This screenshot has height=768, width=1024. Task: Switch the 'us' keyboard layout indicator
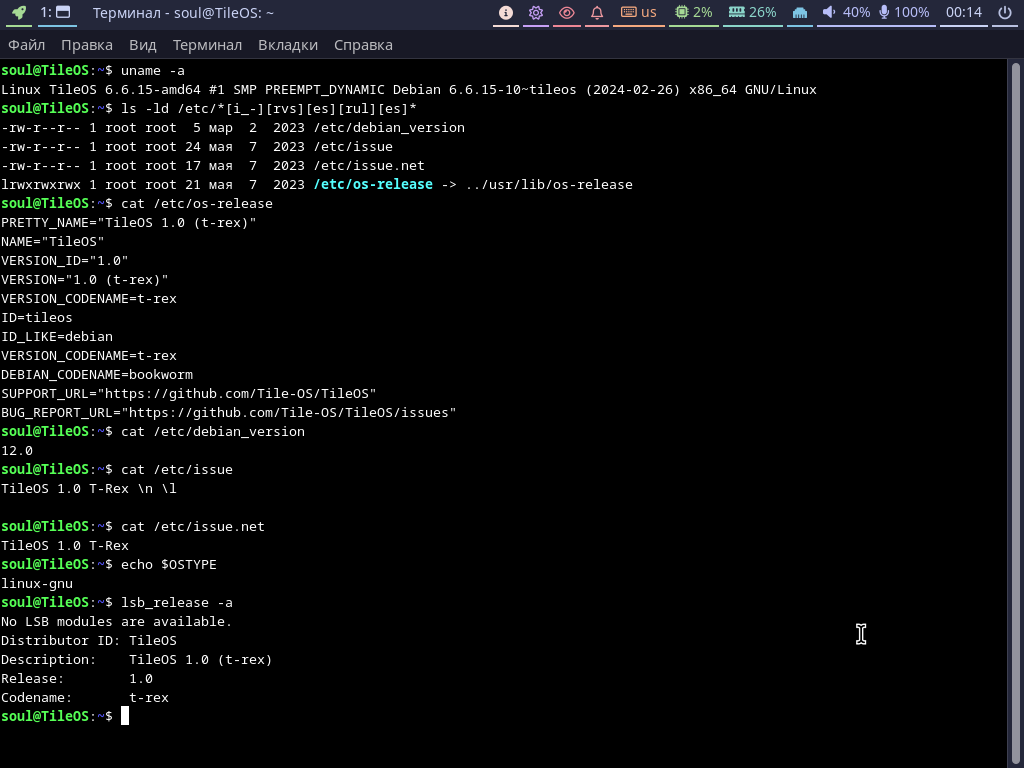[x=639, y=12]
